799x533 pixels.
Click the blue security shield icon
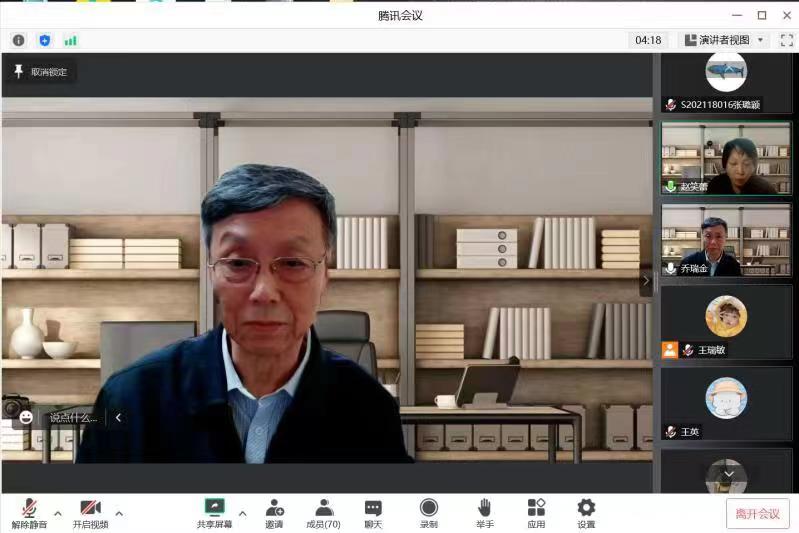coord(44,40)
